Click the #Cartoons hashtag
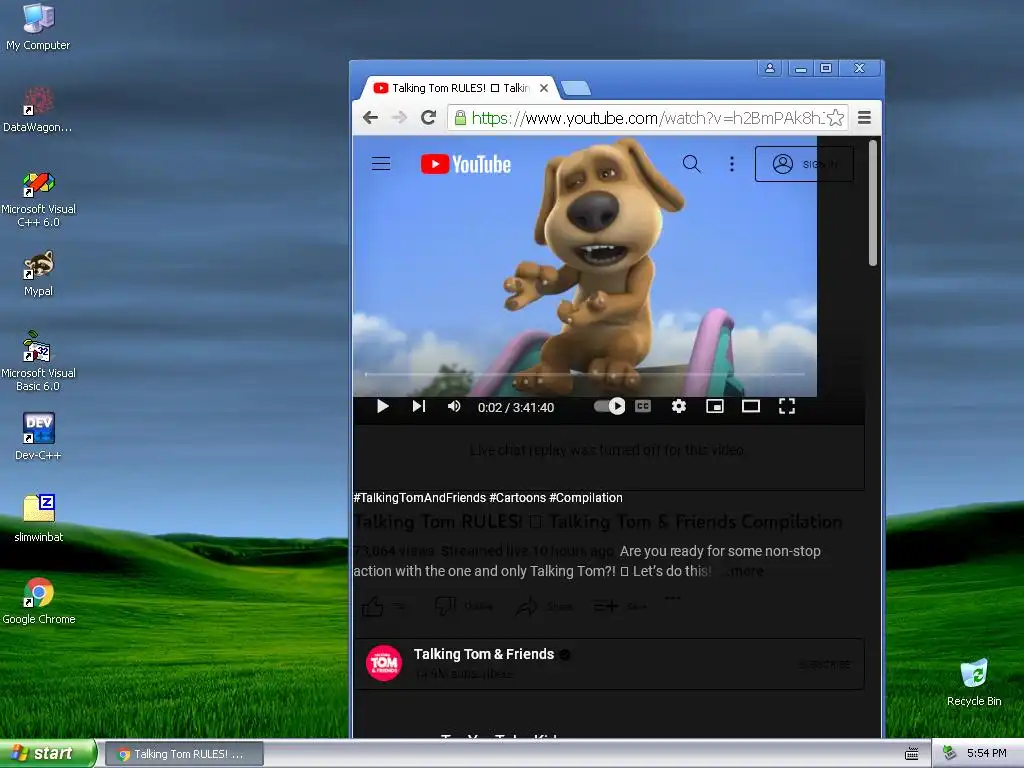Image resolution: width=1024 pixels, height=768 pixels. click(517, 498)
